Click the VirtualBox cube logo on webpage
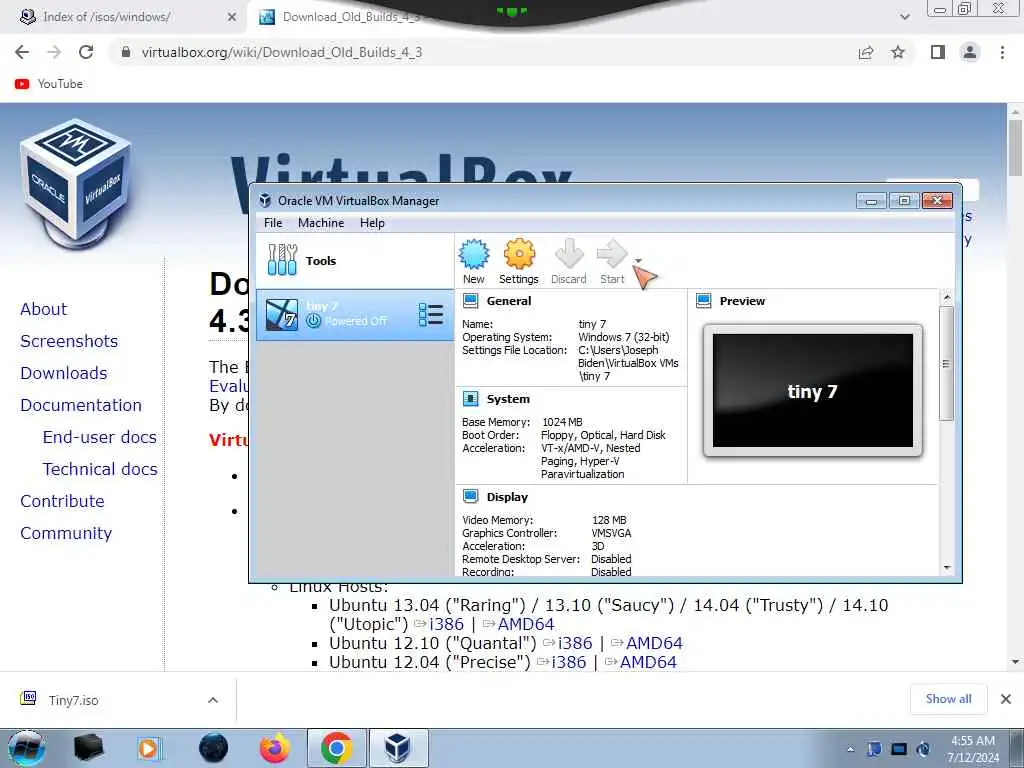Viewport: 1024px width, 768px height. point(76,182)
